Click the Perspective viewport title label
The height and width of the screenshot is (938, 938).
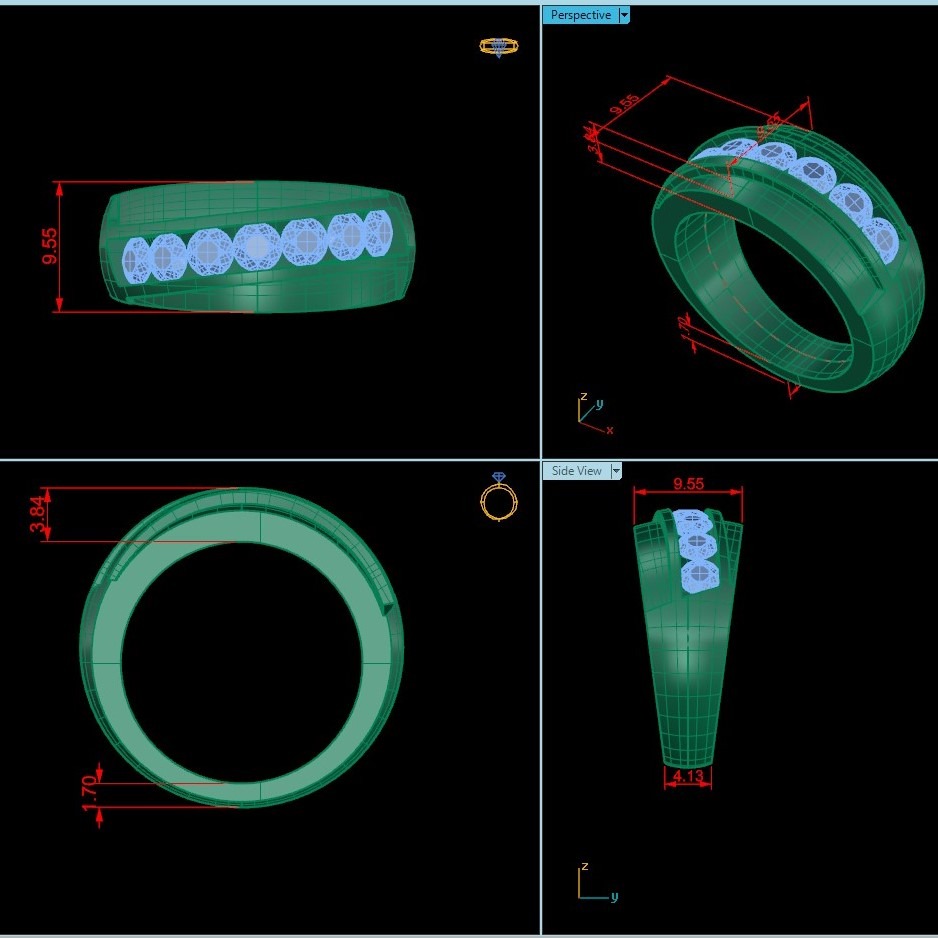pyautogui.click(x=580, y=15)
